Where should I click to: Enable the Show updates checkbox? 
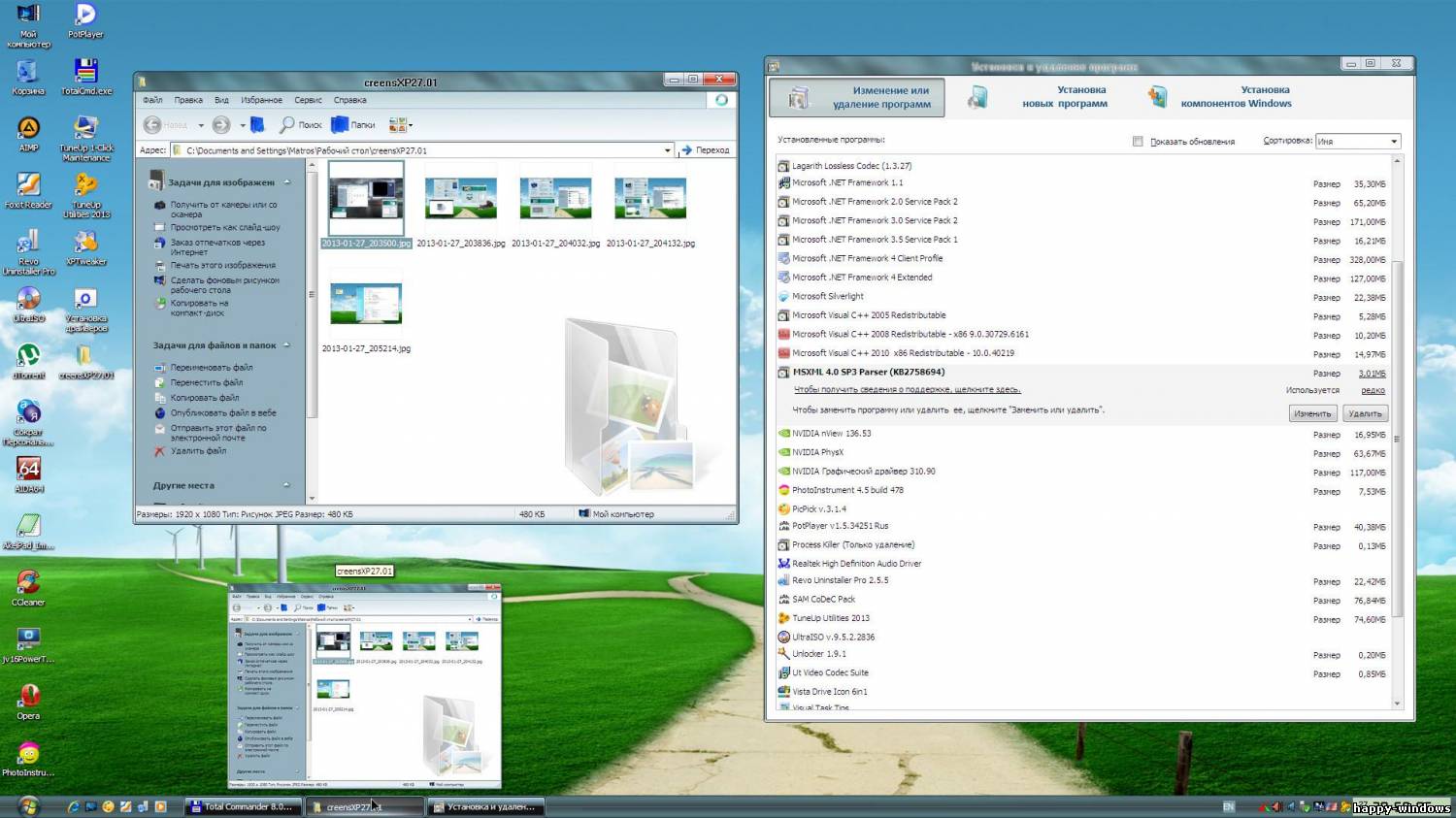click(1138, 142)
